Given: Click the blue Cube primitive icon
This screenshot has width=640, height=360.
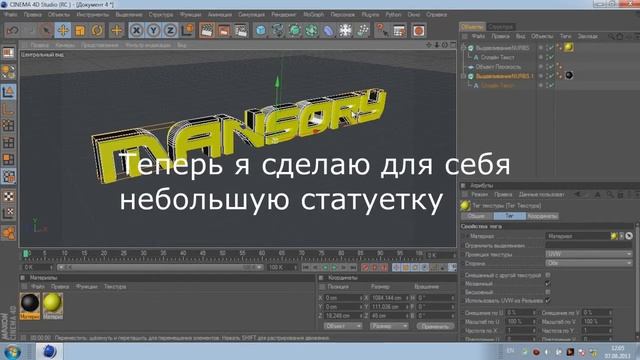Looking at the screenshot, I should [260, 30].
